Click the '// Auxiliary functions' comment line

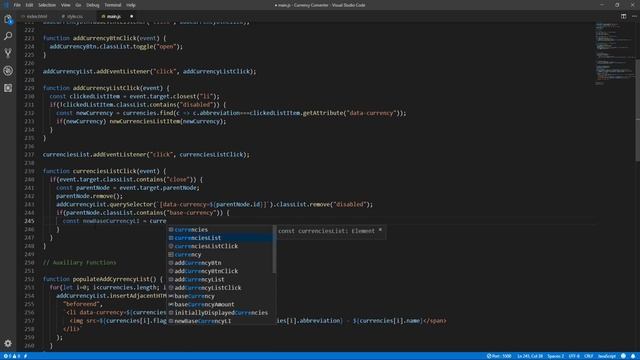coord(80,263)
